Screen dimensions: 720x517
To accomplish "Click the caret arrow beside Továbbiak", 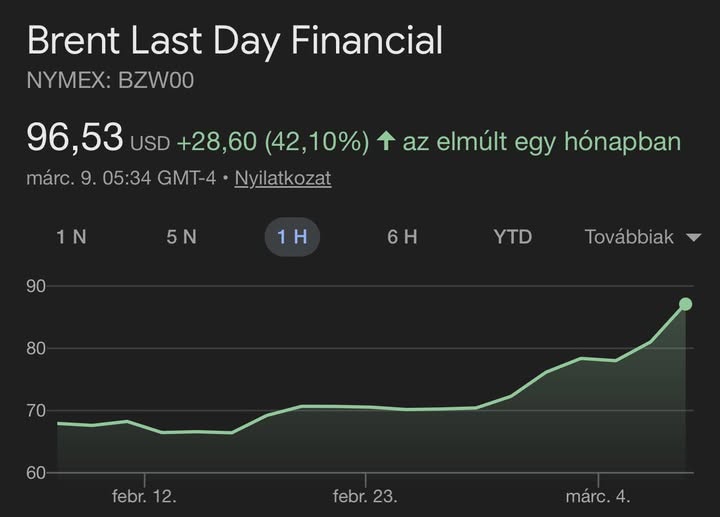I will 693,238.
